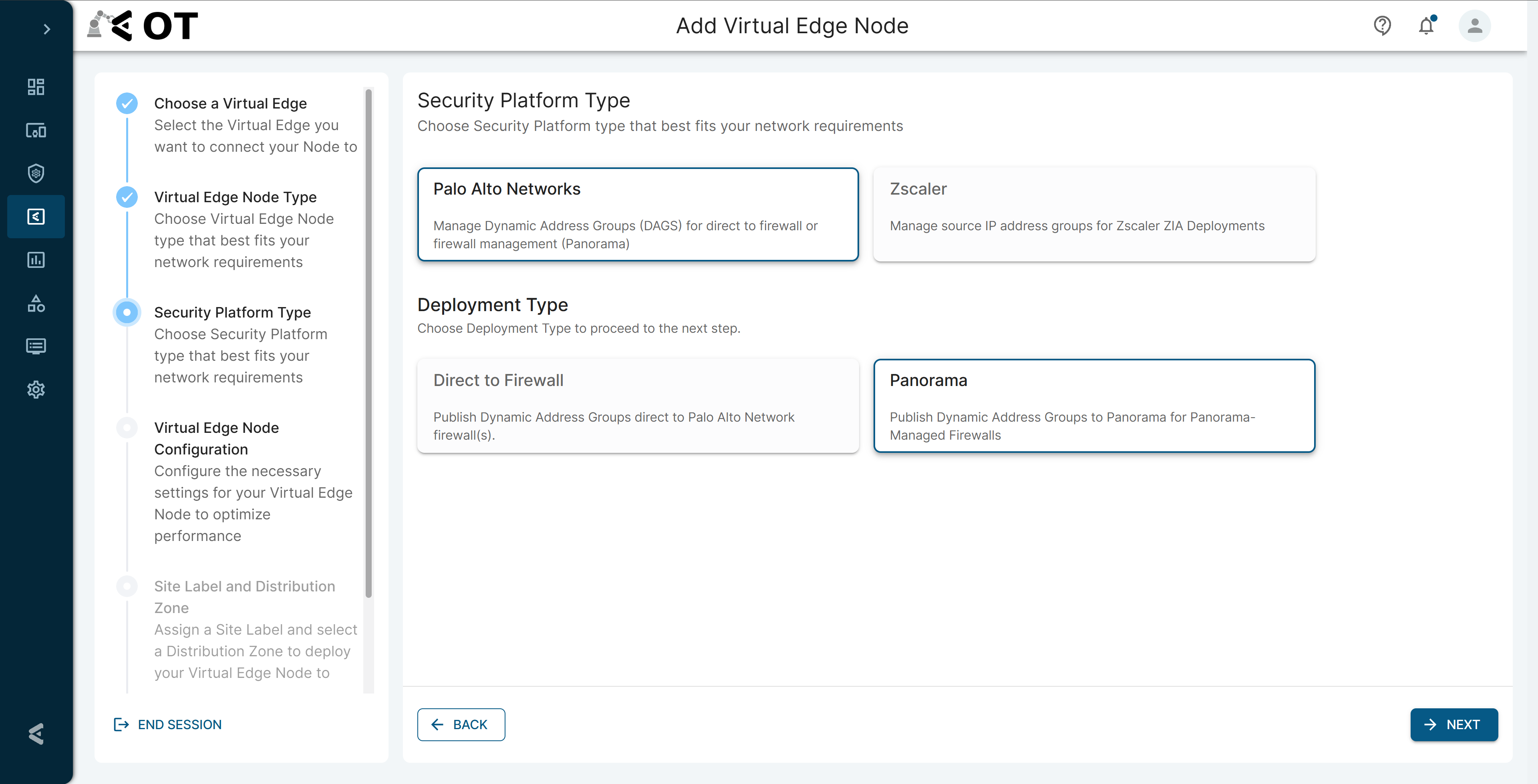Choose Panorama deployment type
This screenshot has width=1538, height=784.
pos(1094,406)
